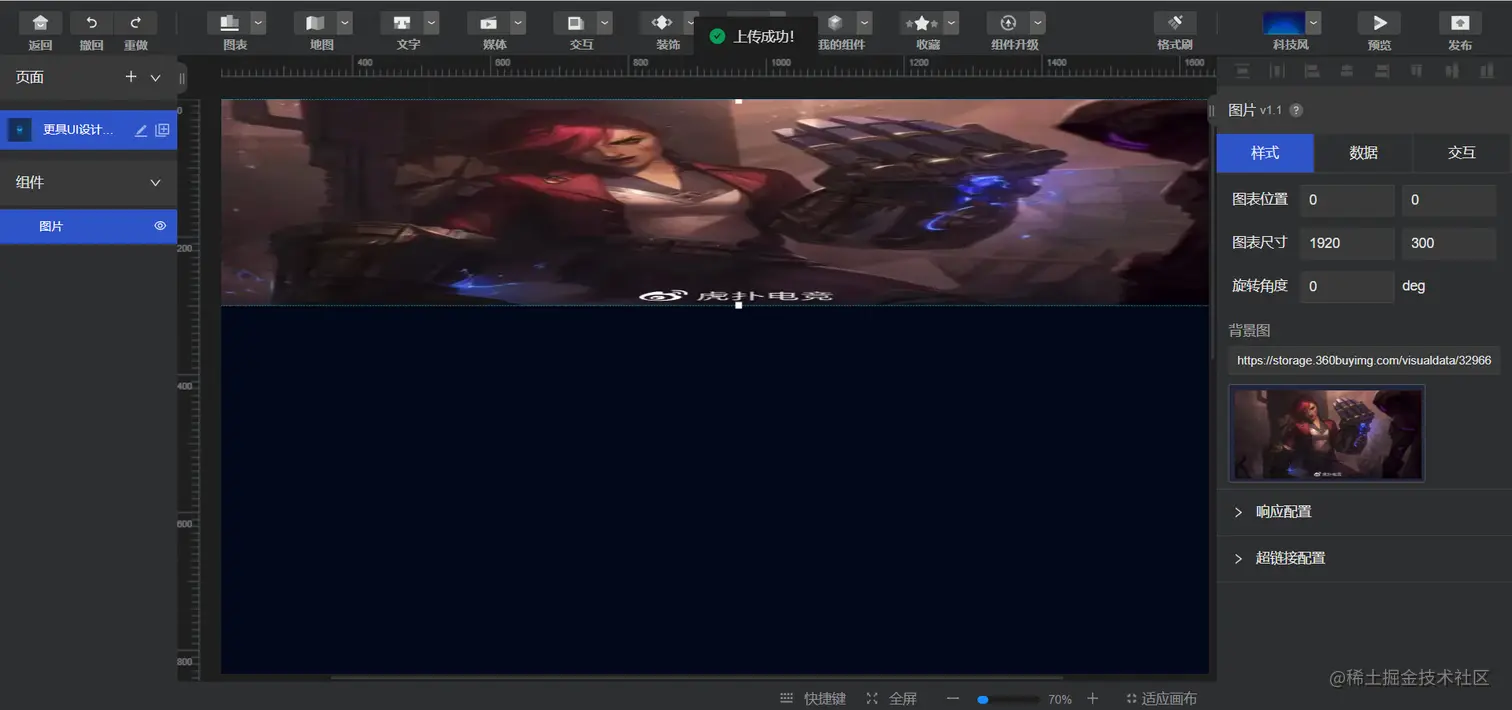Click 适应画布 fit canvas

[x=1161, y=698]
